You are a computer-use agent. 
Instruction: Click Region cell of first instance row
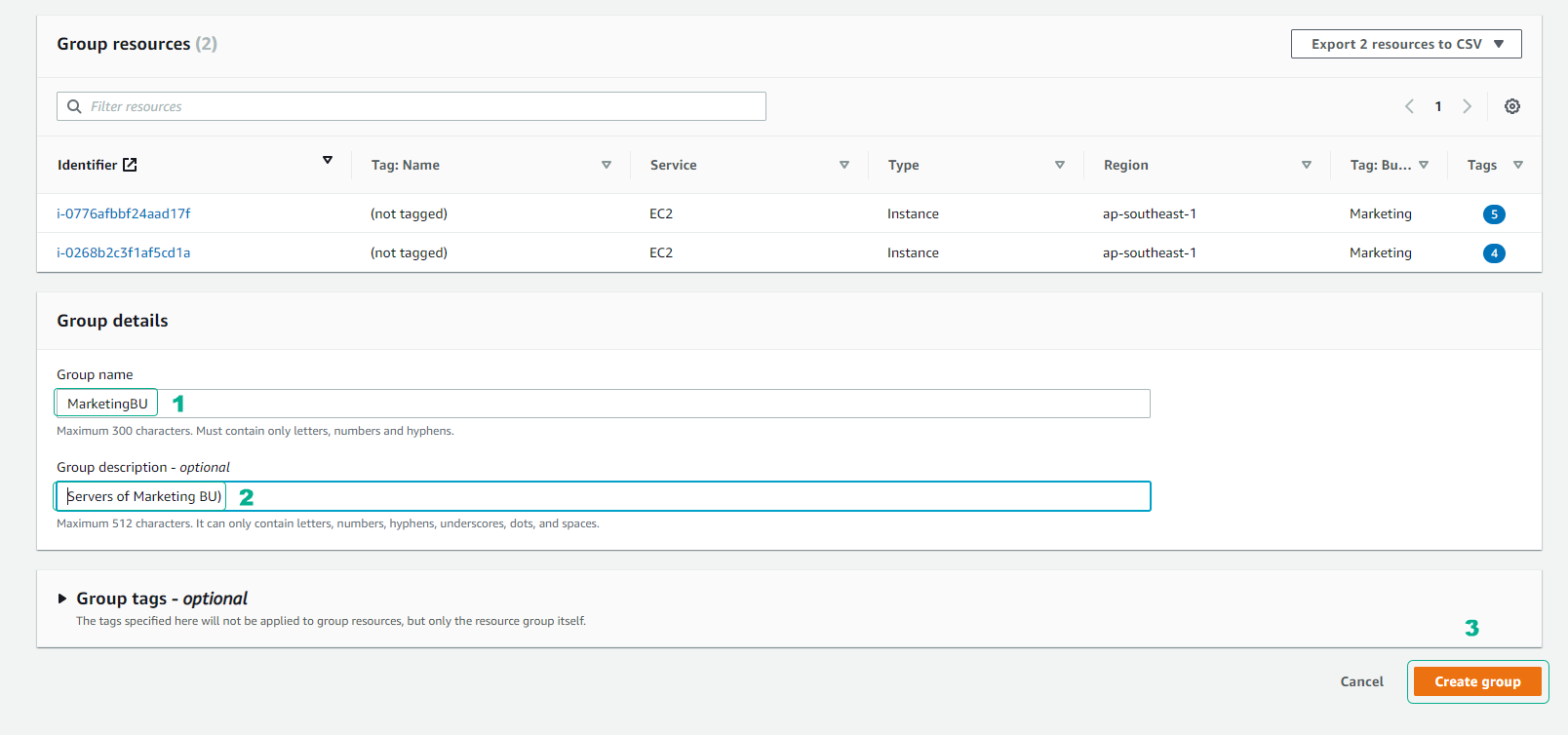tap(1150, 213)
